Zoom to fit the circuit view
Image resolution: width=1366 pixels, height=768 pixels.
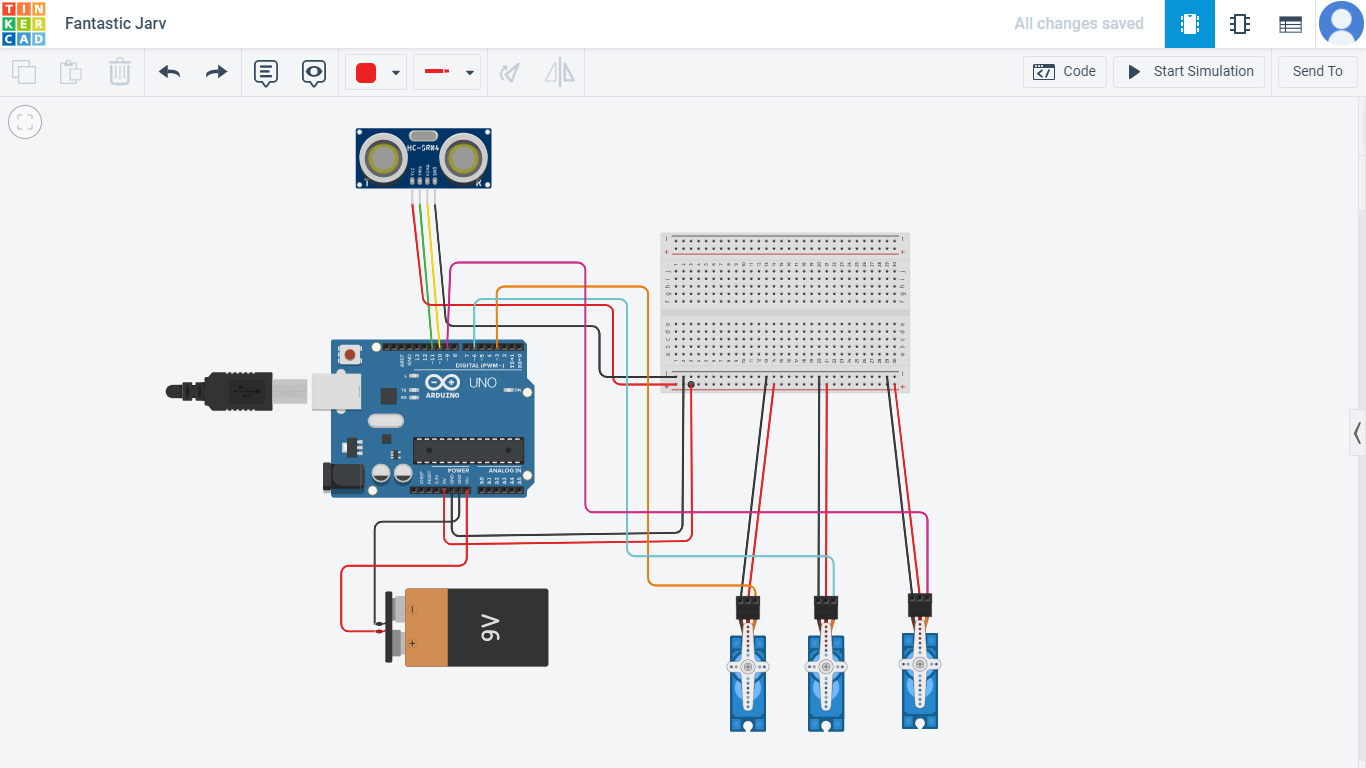pyautogui.click(x=25, y=121)
